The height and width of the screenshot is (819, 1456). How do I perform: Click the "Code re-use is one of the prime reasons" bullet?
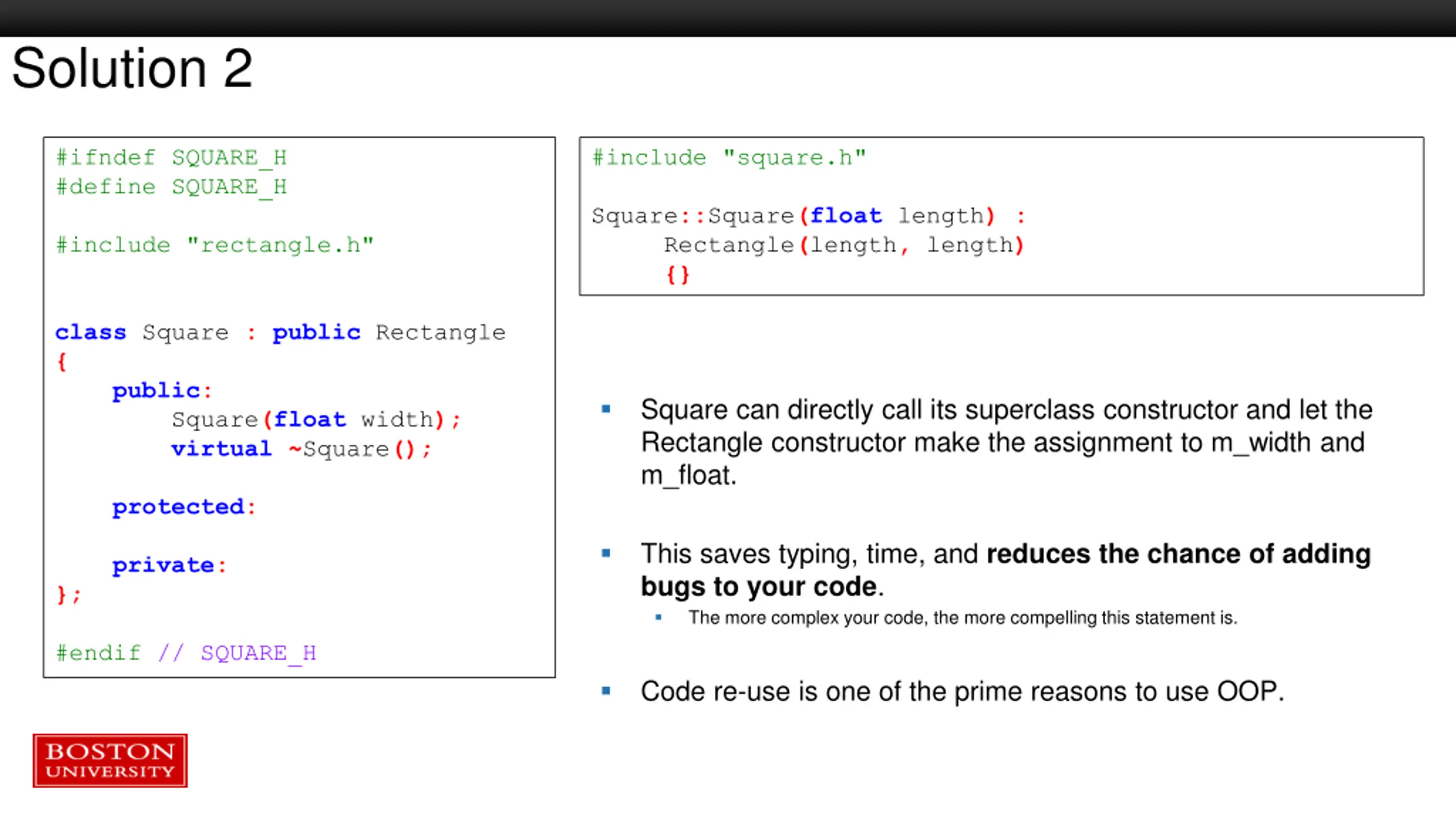(962, 692)
